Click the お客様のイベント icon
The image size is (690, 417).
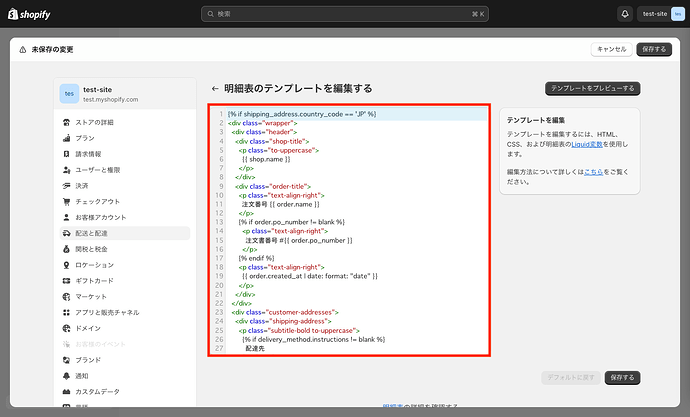[x=66, y=344]
